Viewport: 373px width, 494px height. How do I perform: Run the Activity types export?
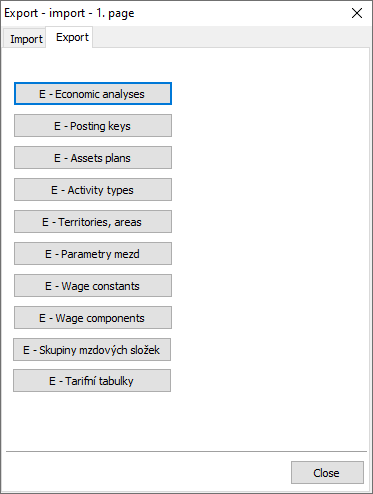coord(93,190)
